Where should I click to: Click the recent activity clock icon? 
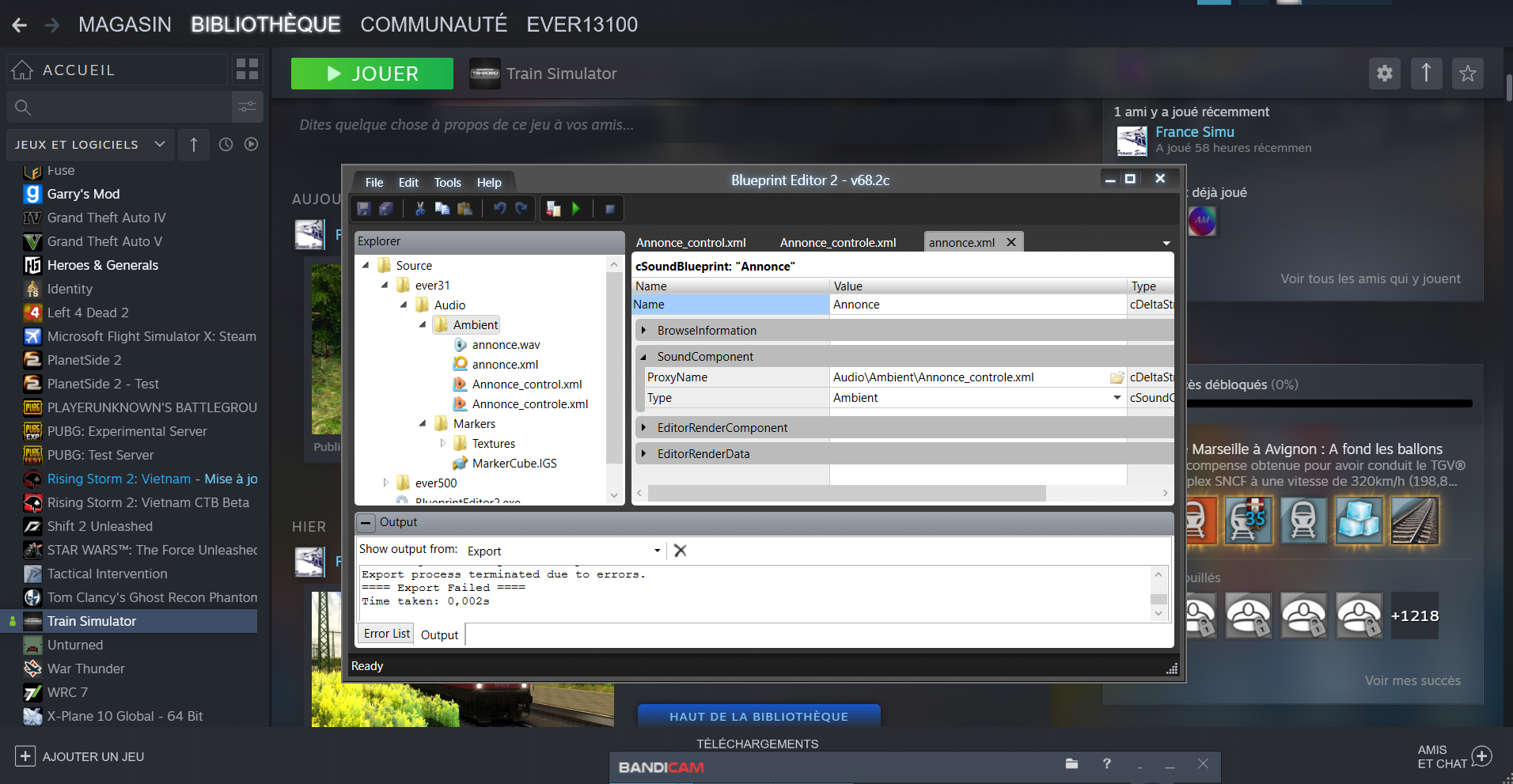click(226, 145)
